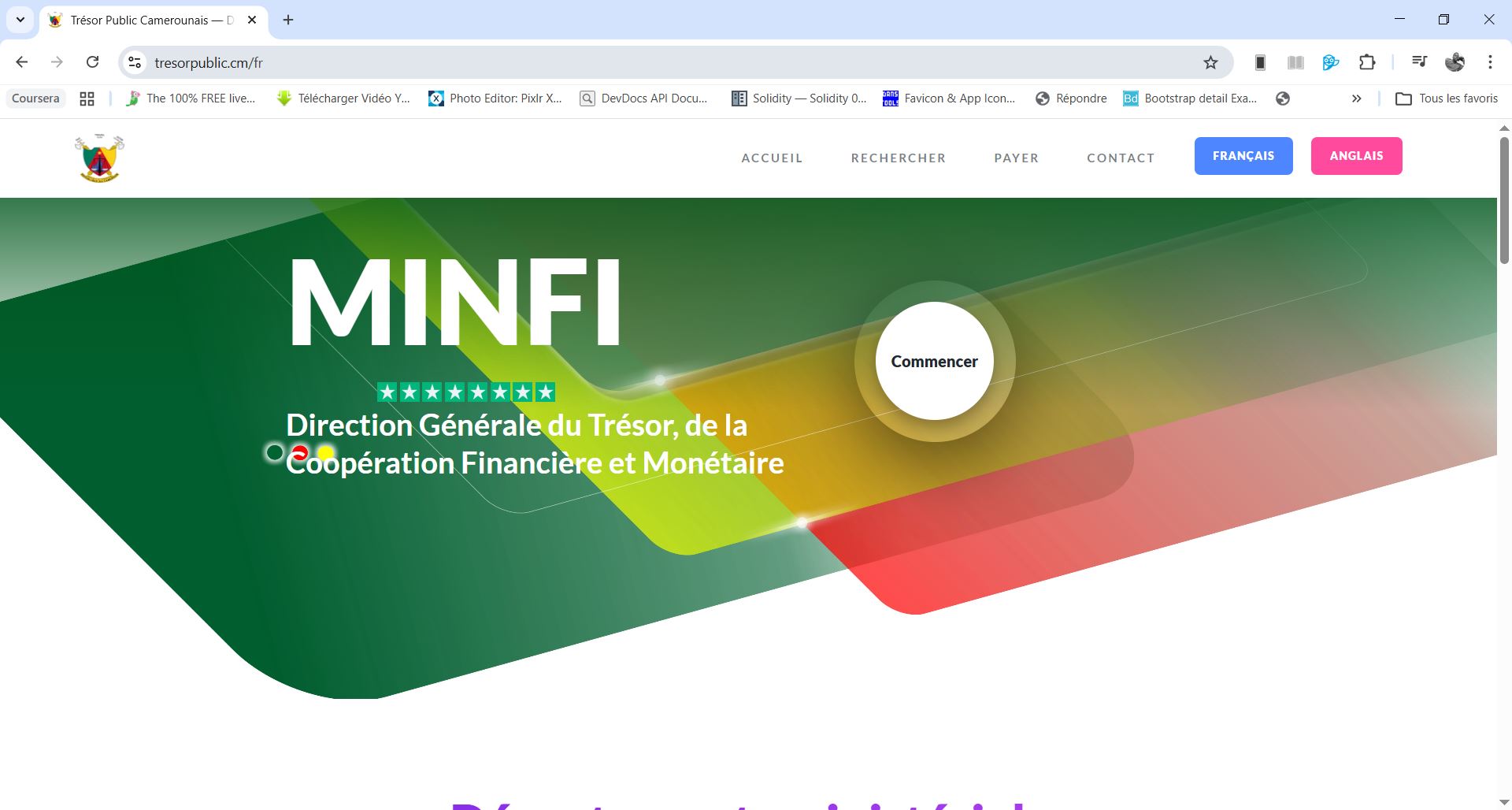Viewport: 1512px width, 810px height.
Task: Open the Chrome three-dot menu
Action: point(1490,62)
